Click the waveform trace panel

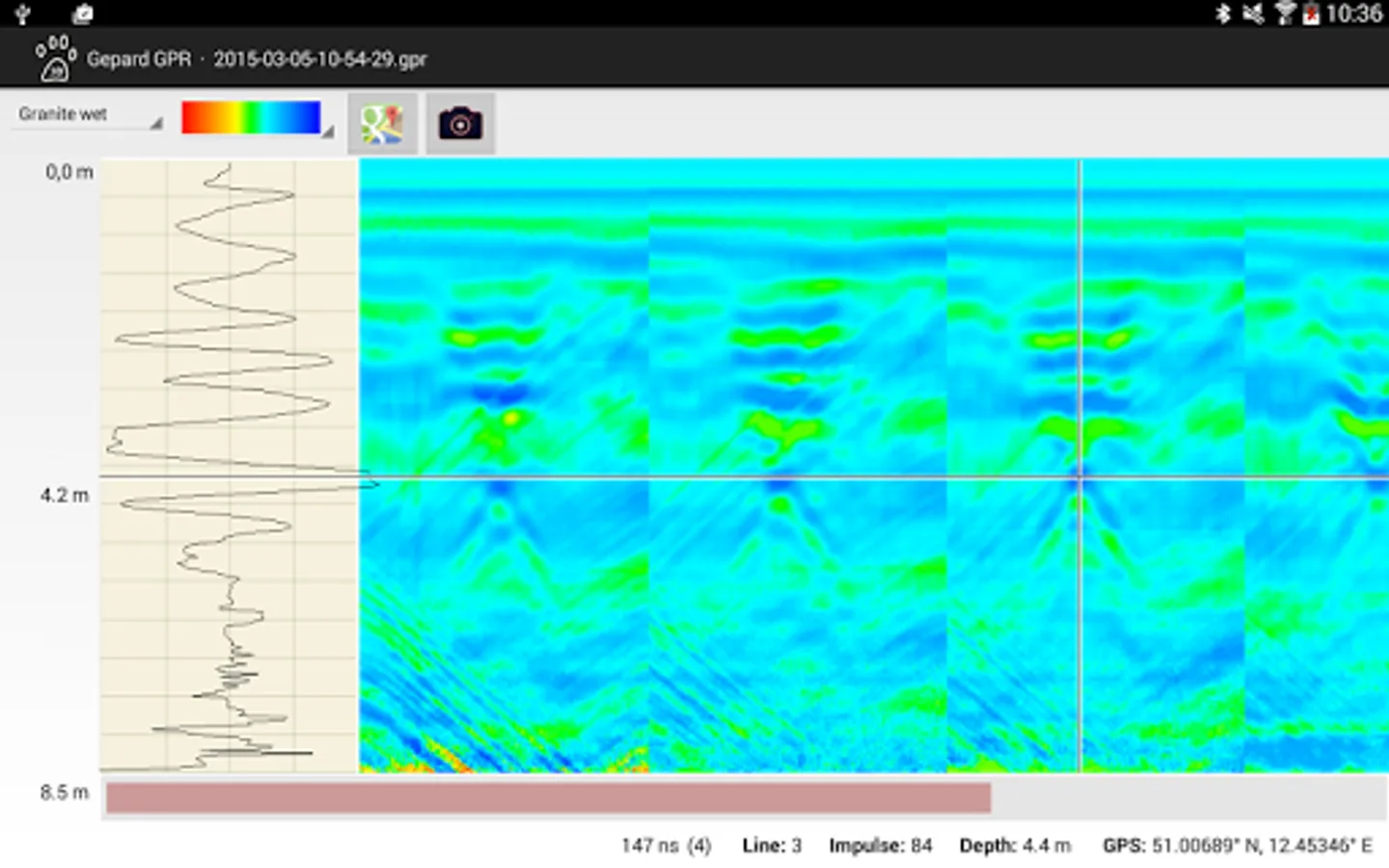tap(230, 466)
